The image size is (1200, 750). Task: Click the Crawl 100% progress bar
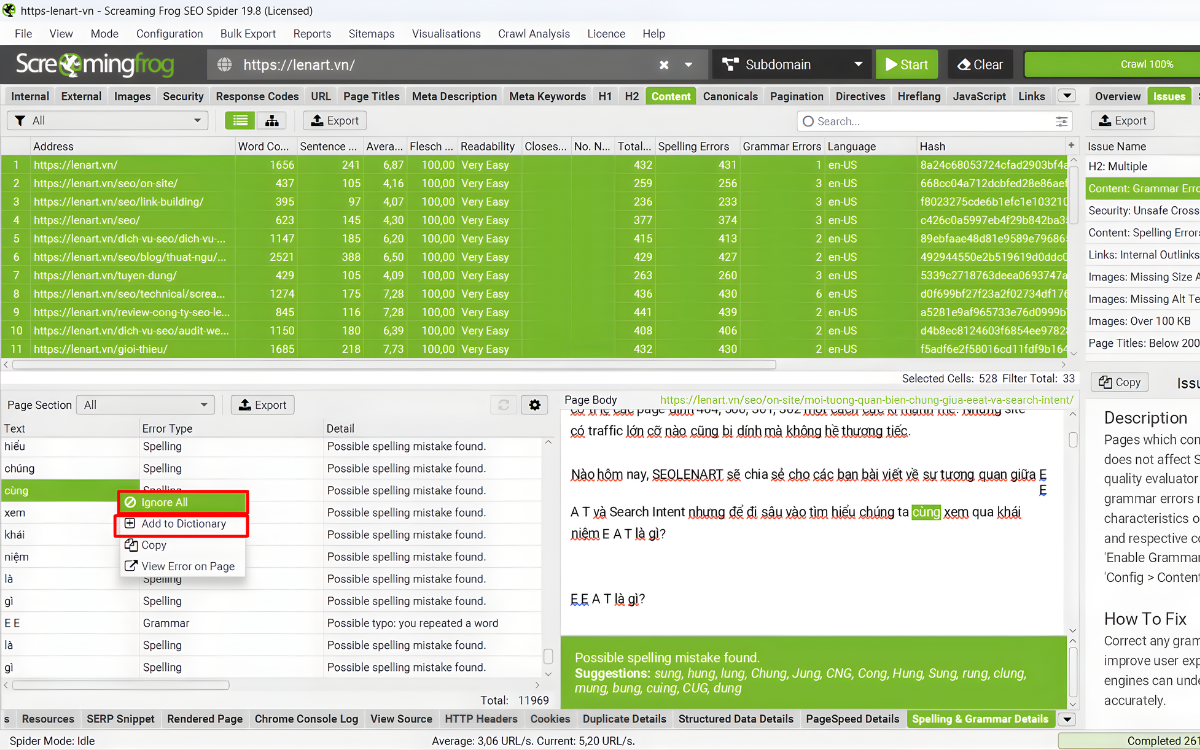(1112, 65)
